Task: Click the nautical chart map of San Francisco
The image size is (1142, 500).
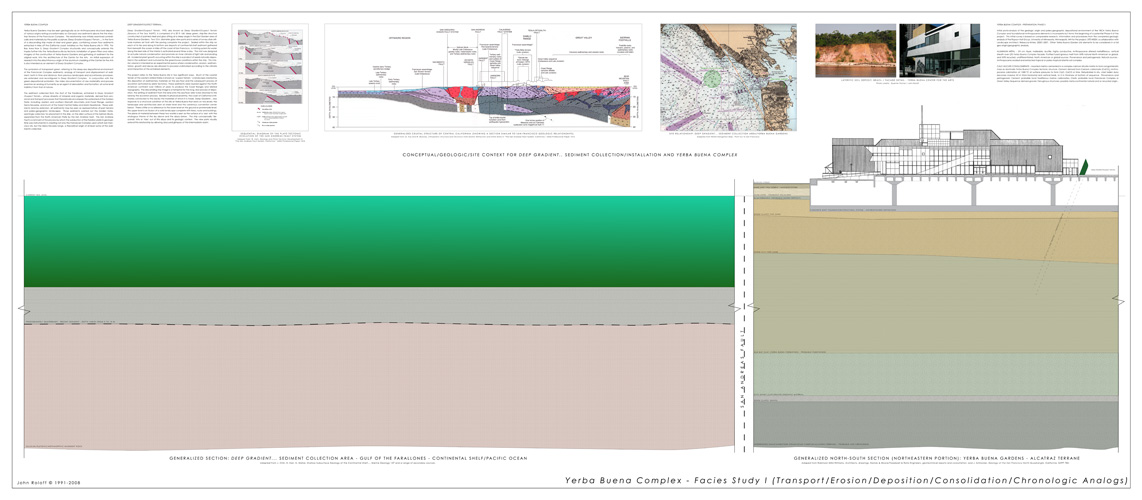Action: [728, 77]
